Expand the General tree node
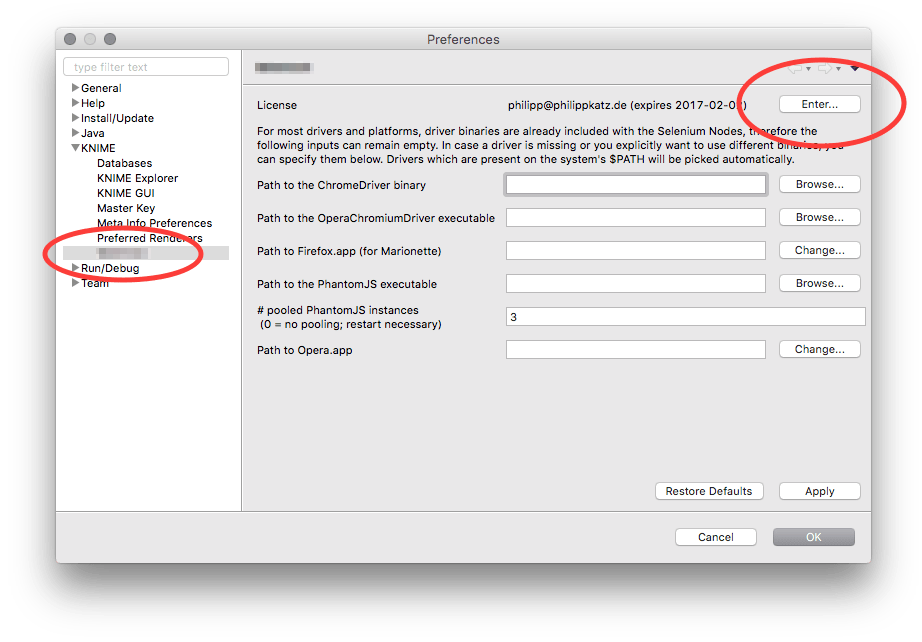The image size is (922, 642). 75,88
